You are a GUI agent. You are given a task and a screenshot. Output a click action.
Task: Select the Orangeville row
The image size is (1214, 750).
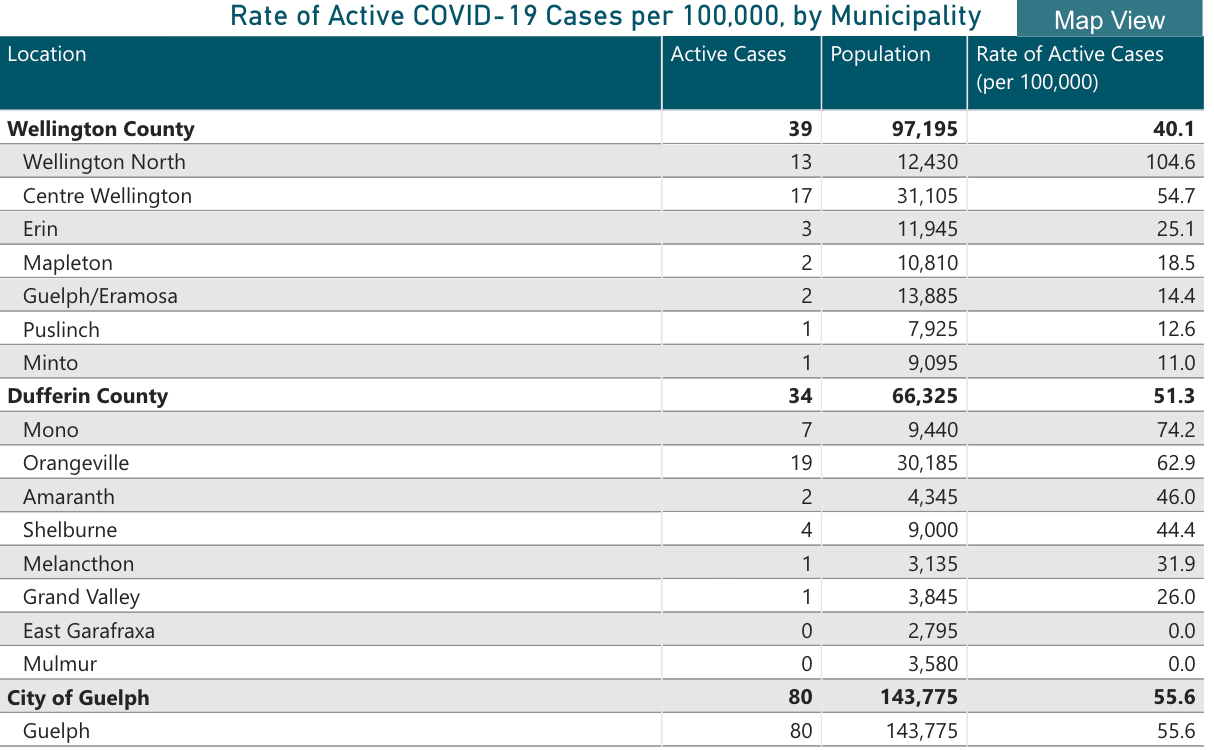point(76,463)
